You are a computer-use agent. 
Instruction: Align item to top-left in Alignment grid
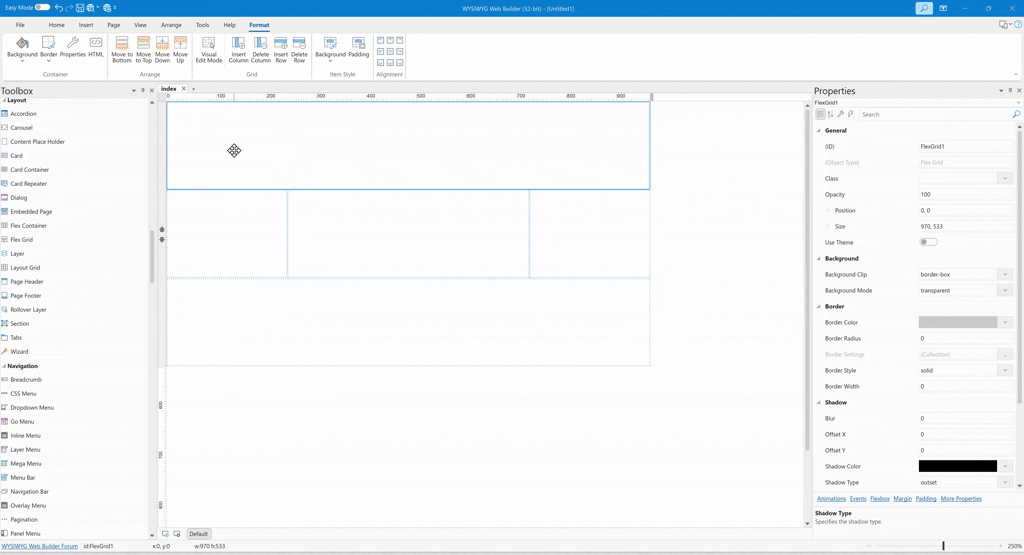(380, 40)
